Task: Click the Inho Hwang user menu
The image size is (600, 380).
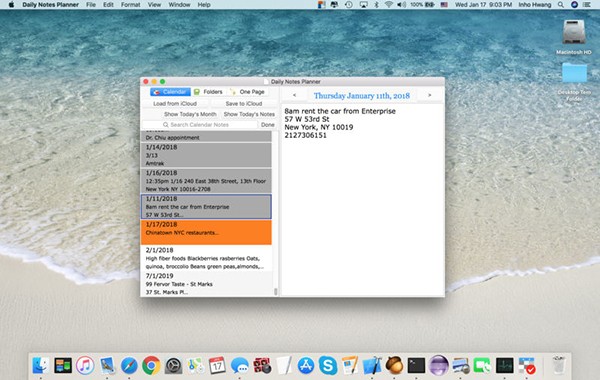Action: point(535,5)
